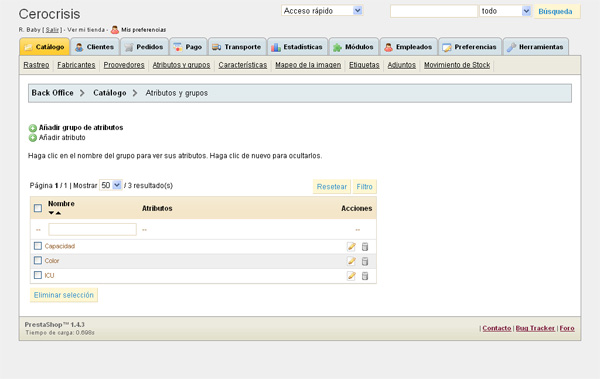600x379 pixels.
Task: Open the Acceso rápido dropdown
Action: (322, 11)
